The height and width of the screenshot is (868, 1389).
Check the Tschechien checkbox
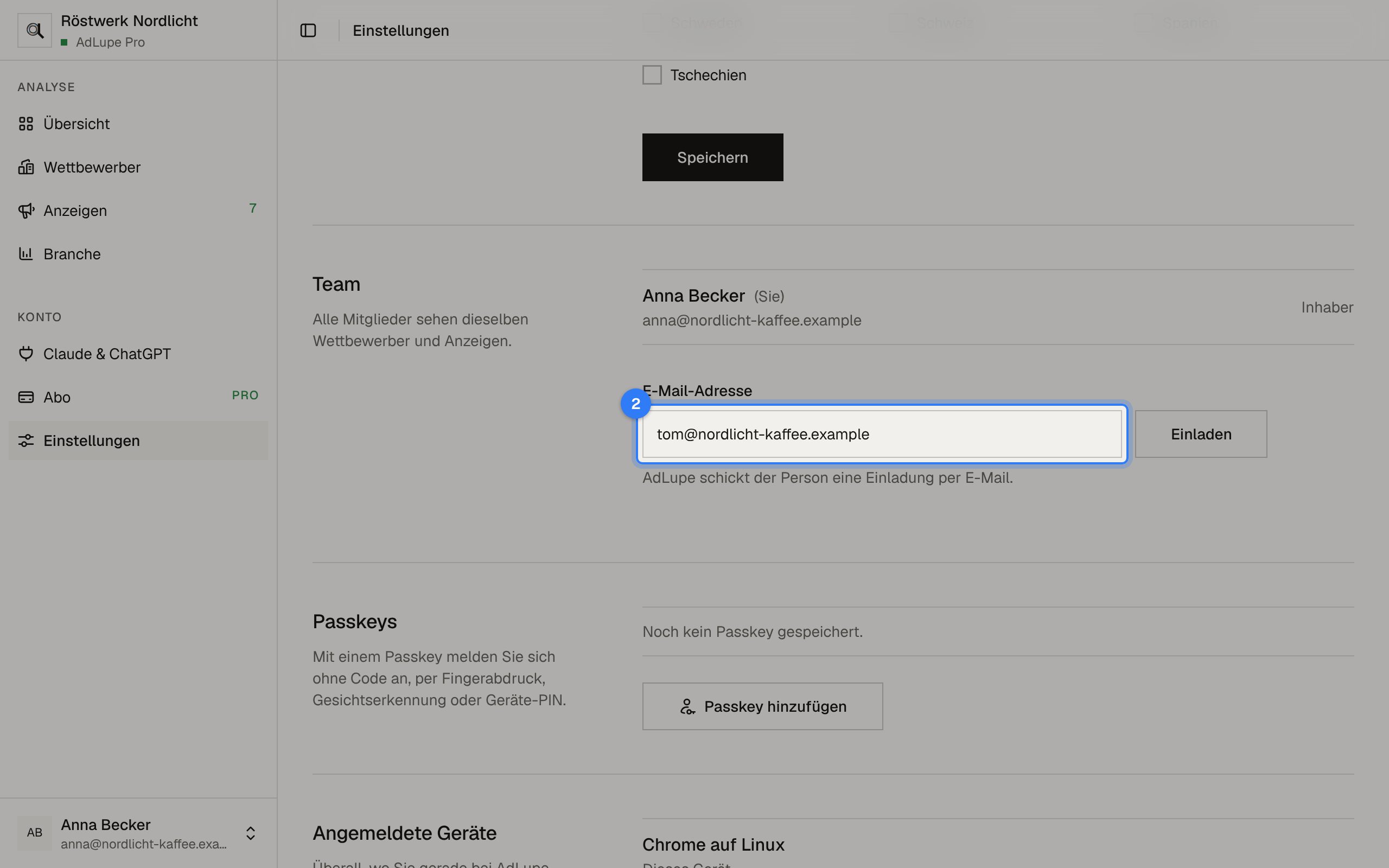(x=652, y=75)
